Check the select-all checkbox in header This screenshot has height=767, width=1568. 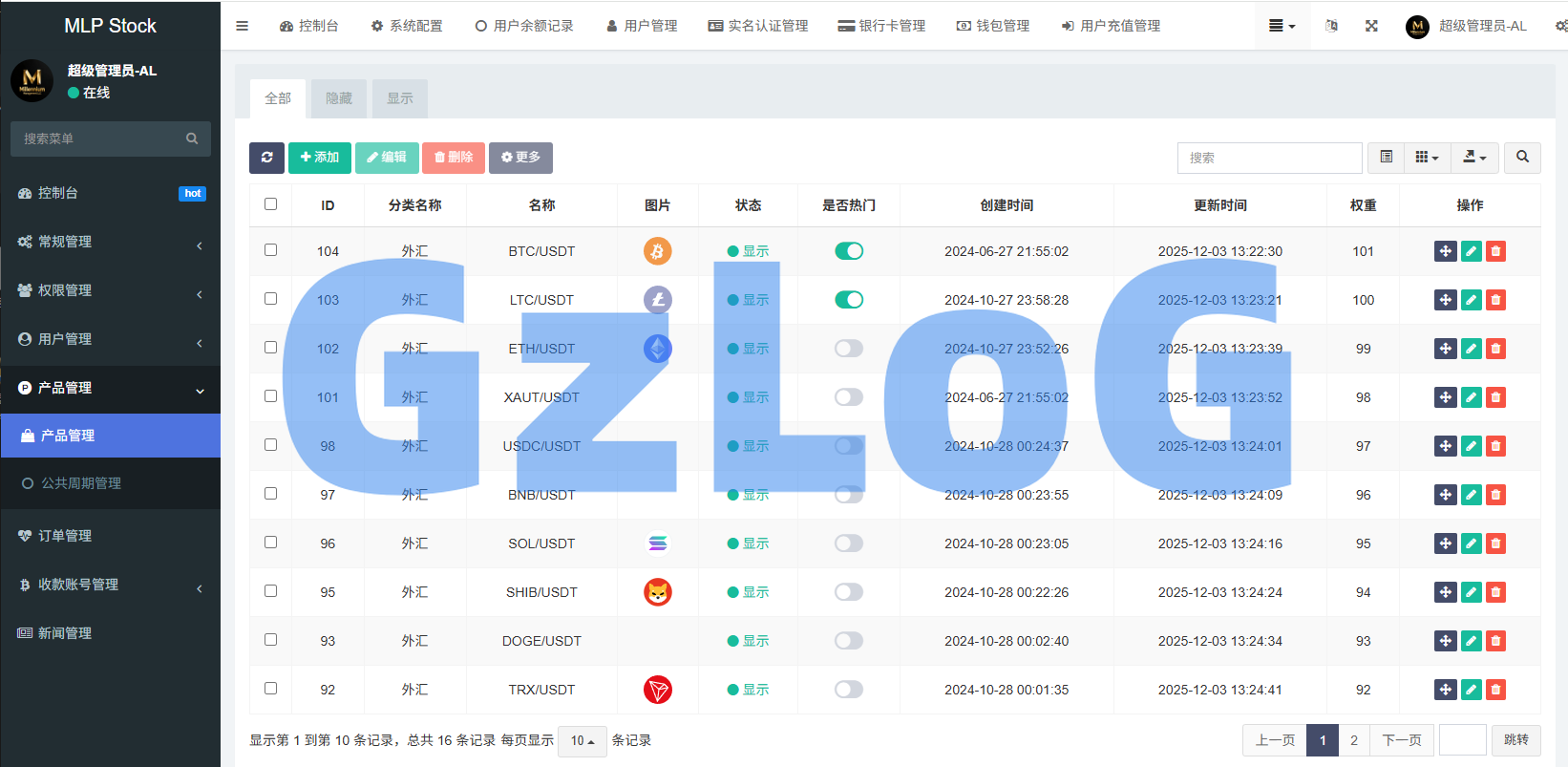(270, 204)
